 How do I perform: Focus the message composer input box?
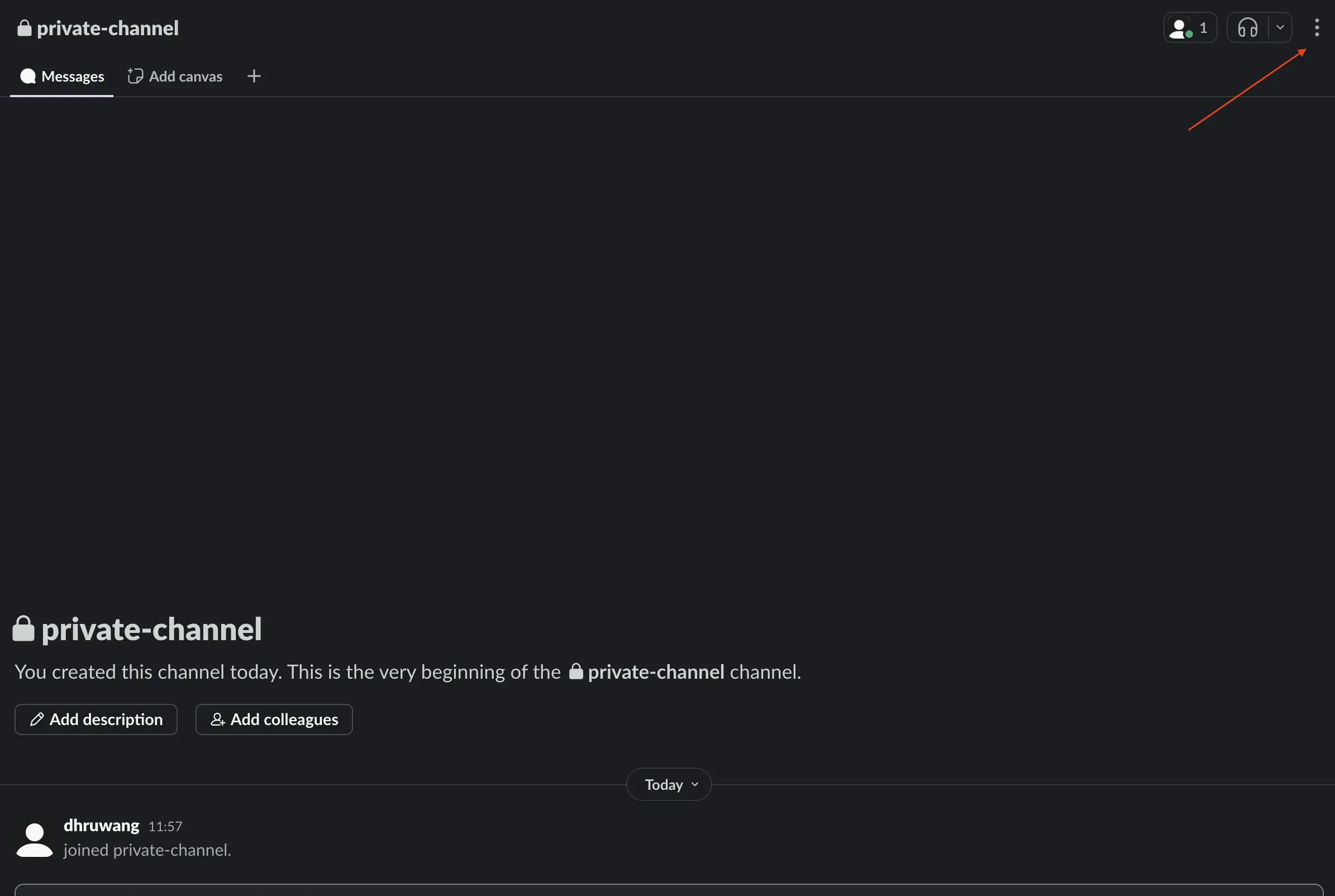[x=669, y=890]
